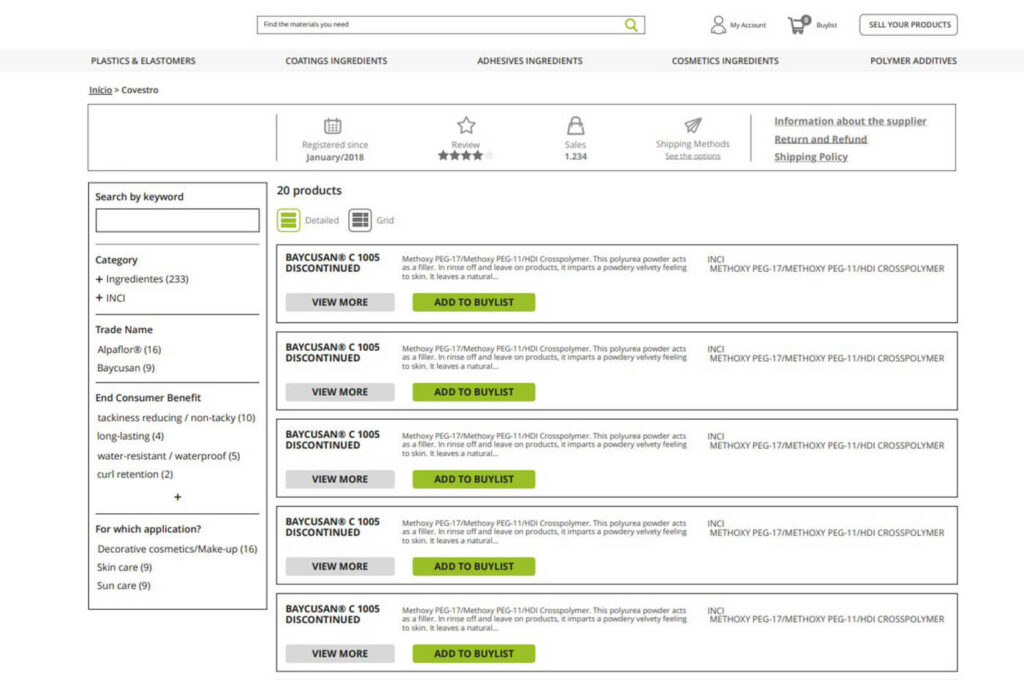Click the four-star review rating
This screenshot has height=680, width=1024.
pyautogui.click(x=465, y=155)
